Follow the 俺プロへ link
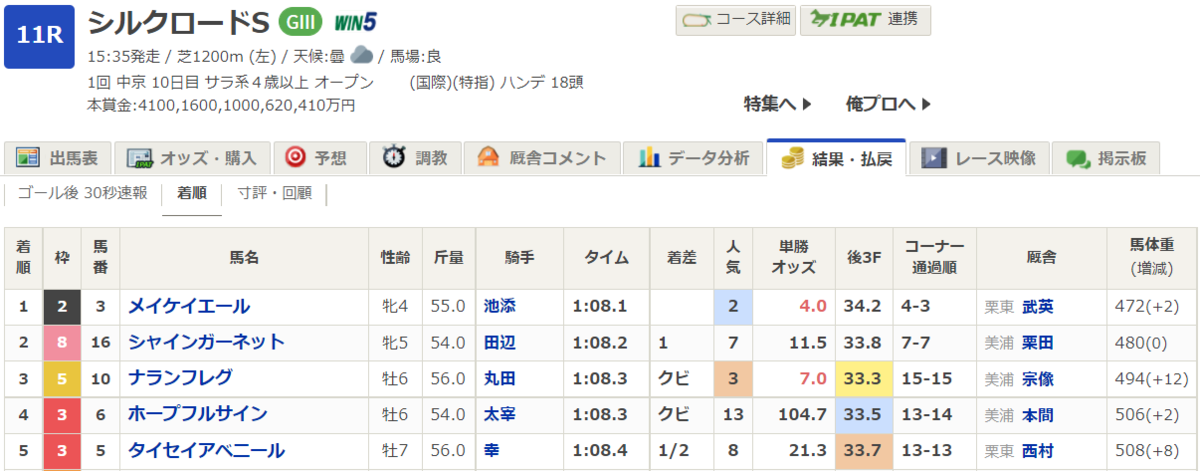The height and width of the screenshot is (471, 1200). 889,103
